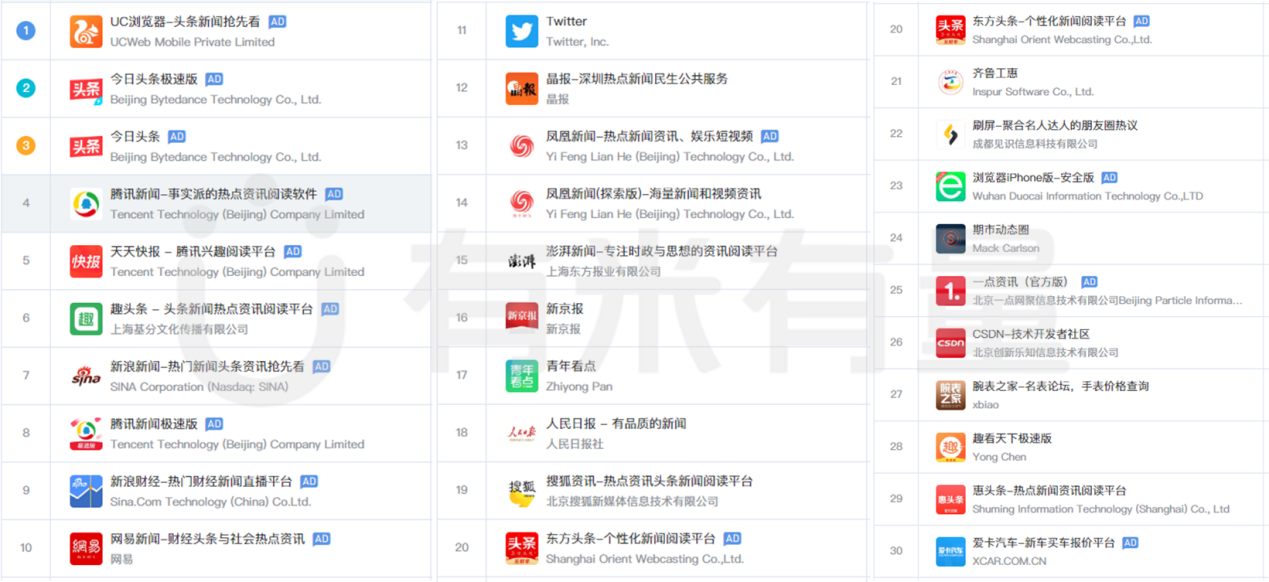The image size is (1269, 582).
Task: Open the 齐鲁工惠 app title
Action: 995,73
